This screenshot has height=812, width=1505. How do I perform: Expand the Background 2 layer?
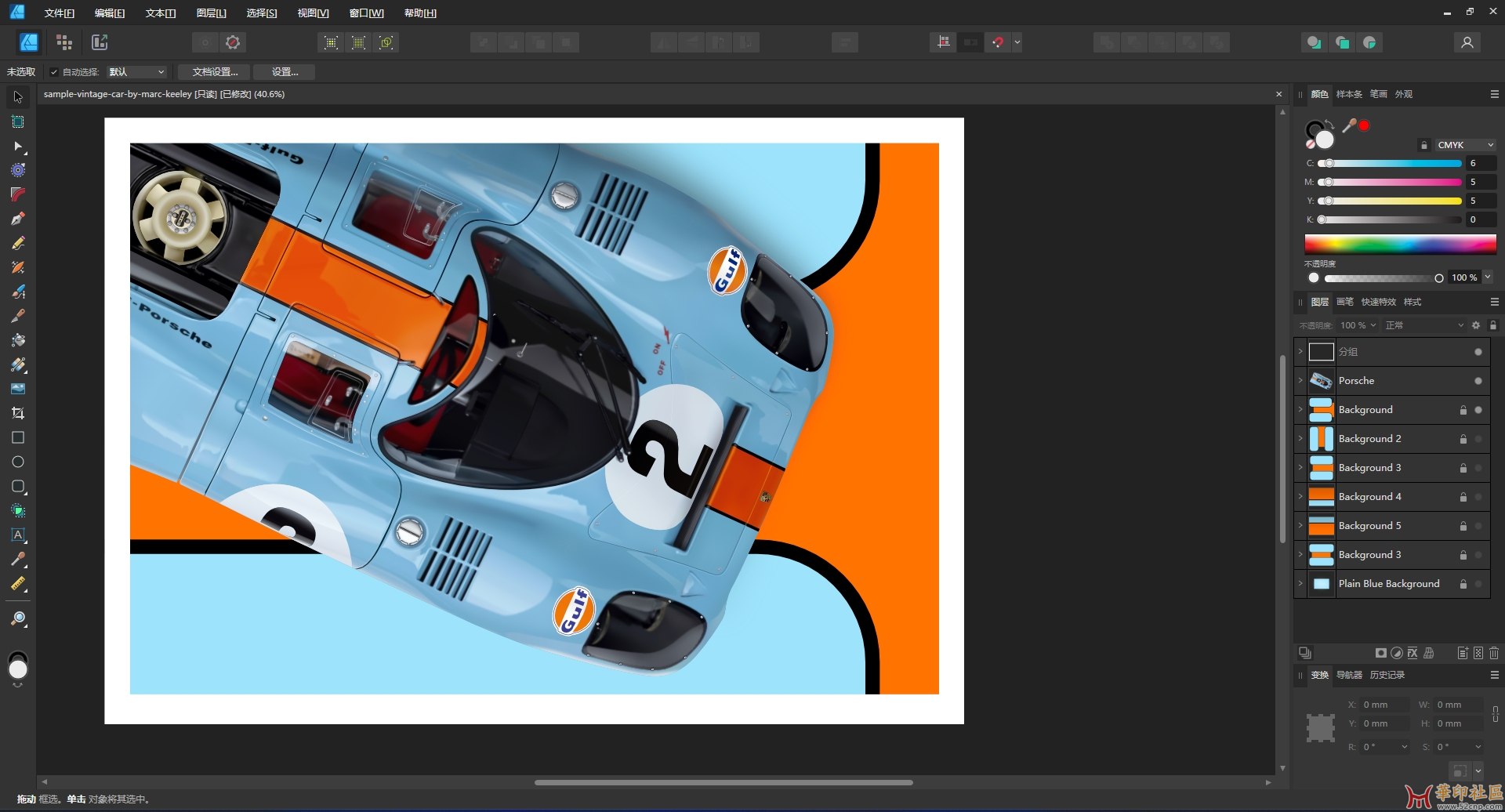coord(1300,439)
